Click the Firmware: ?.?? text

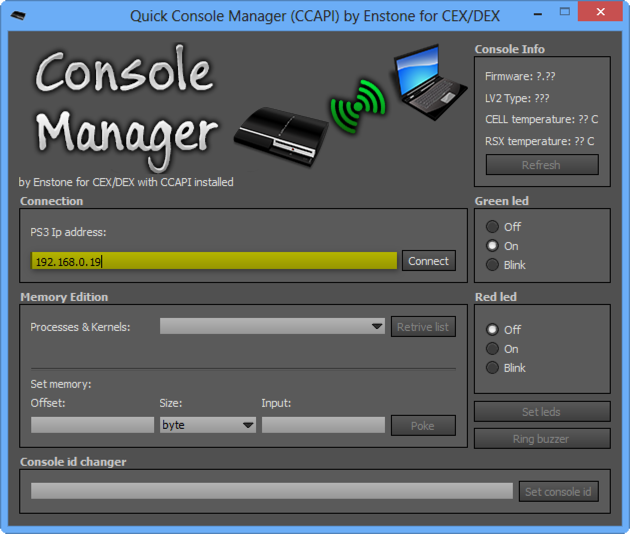point(520,76)
